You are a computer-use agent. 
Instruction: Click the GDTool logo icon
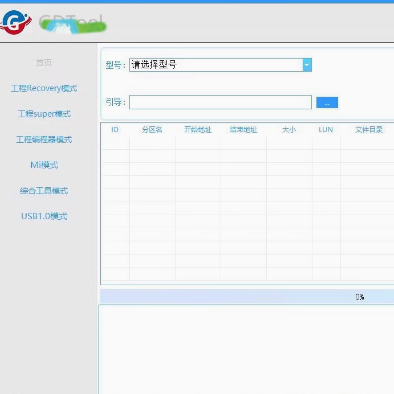16,22
